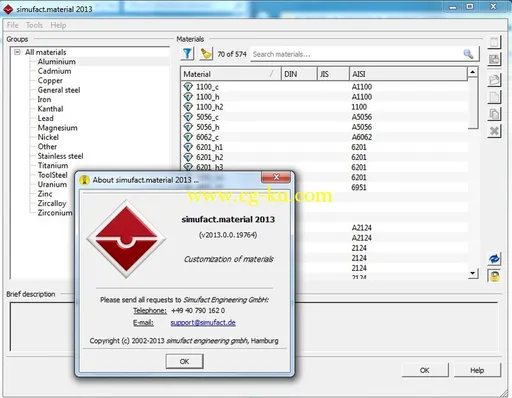Click the single-page icon below the open-folder icon
Image resolution: width=512 pixels, height=398 pixels.
494,97
